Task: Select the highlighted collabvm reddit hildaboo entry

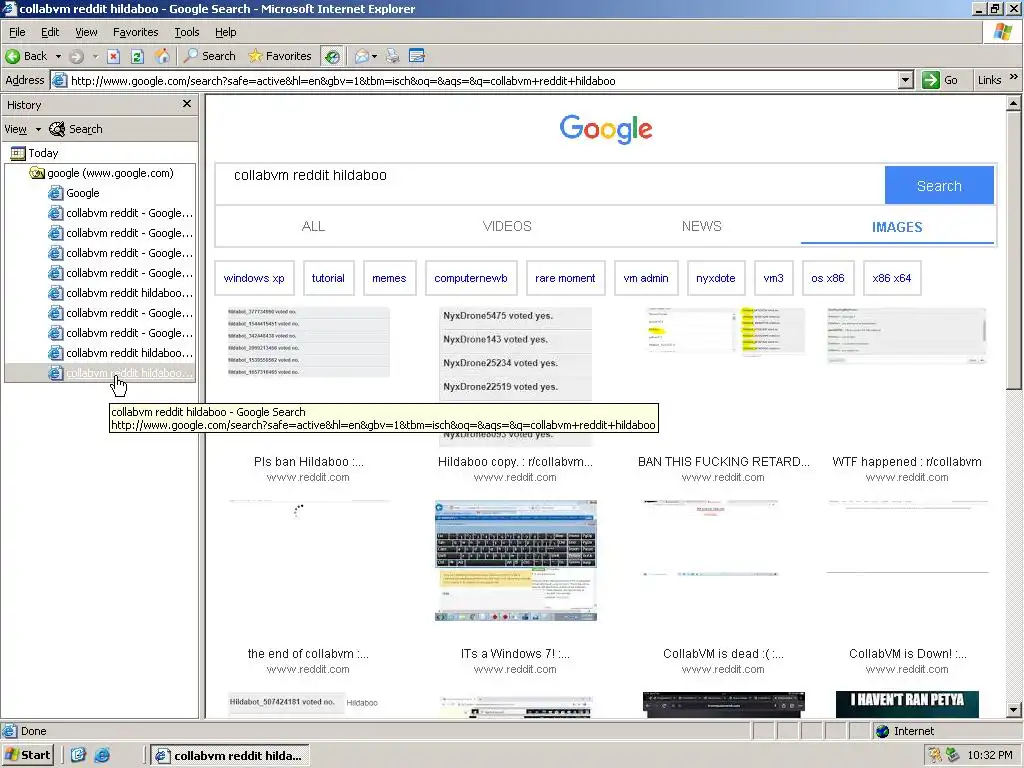Action: click(x=121, y=373)
